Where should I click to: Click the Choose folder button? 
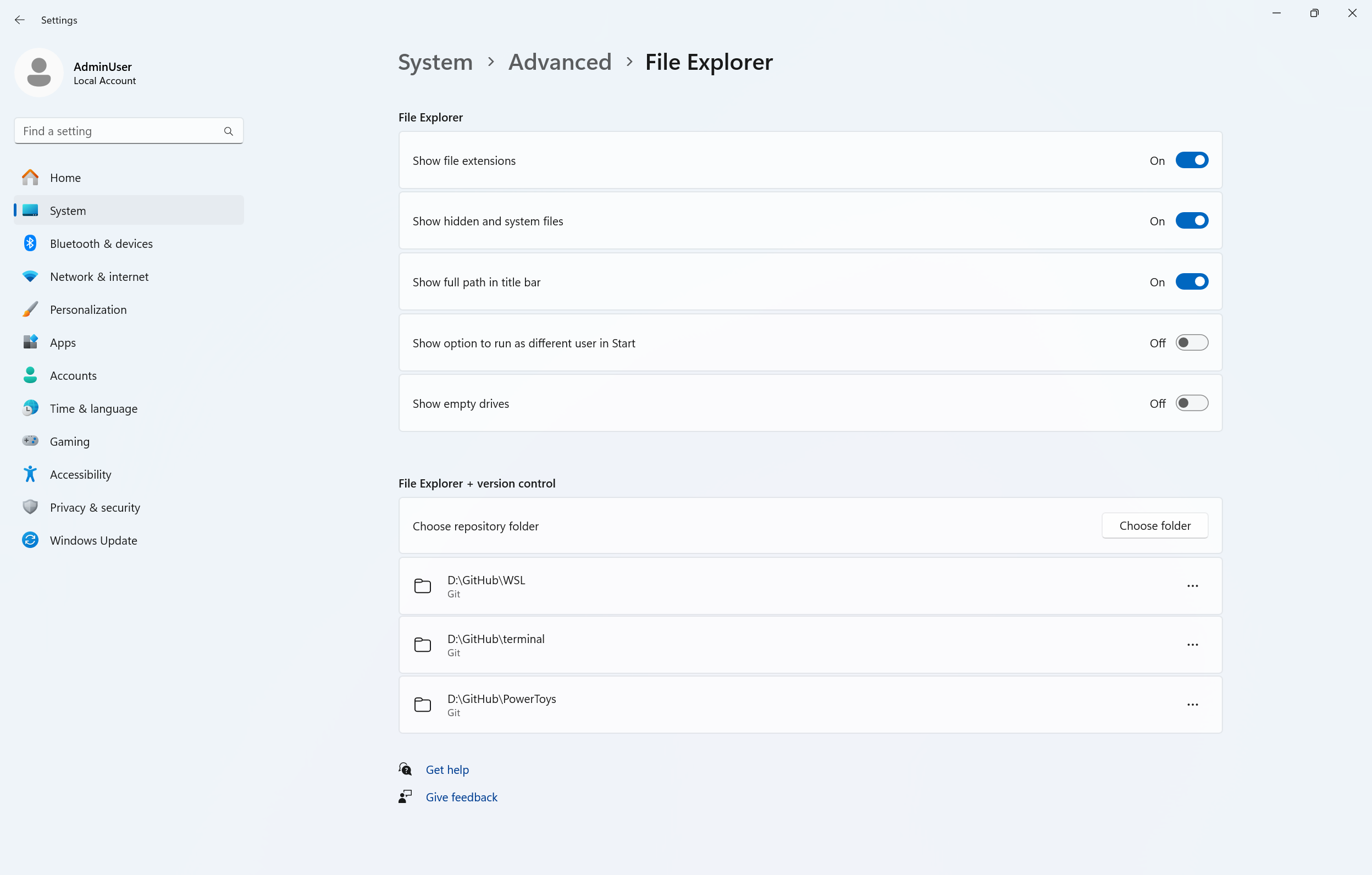tap(1154, 525)
